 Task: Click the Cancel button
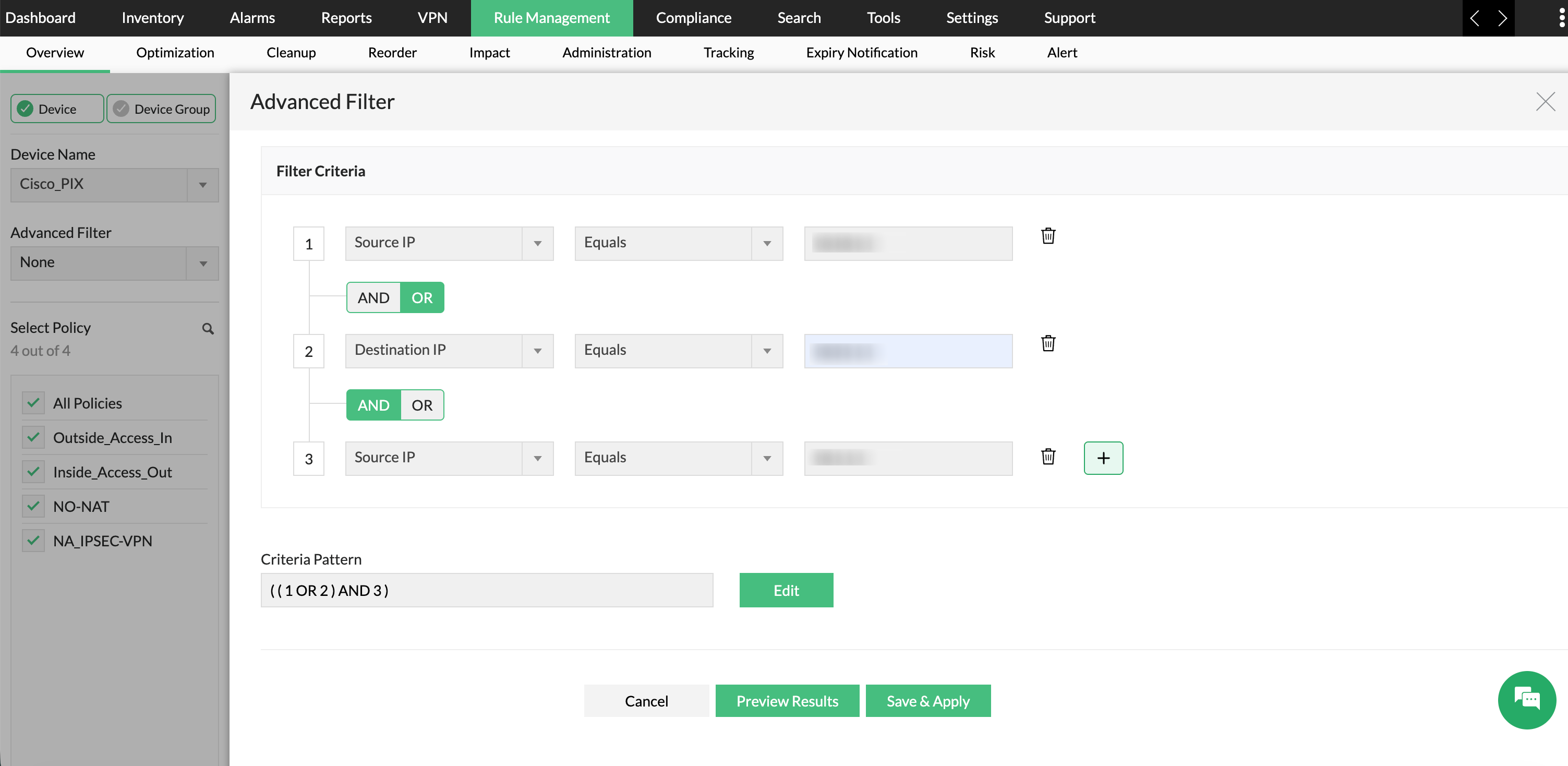[646, 701]
